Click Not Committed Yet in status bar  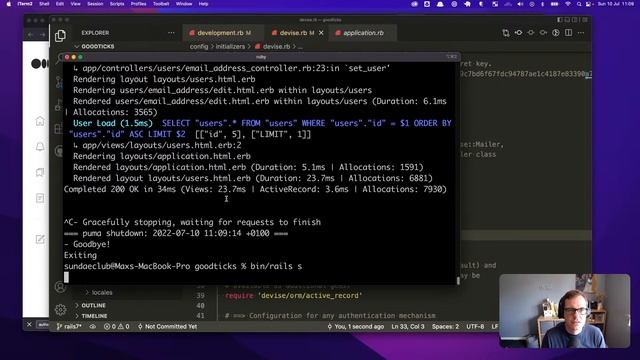point(167,327)
